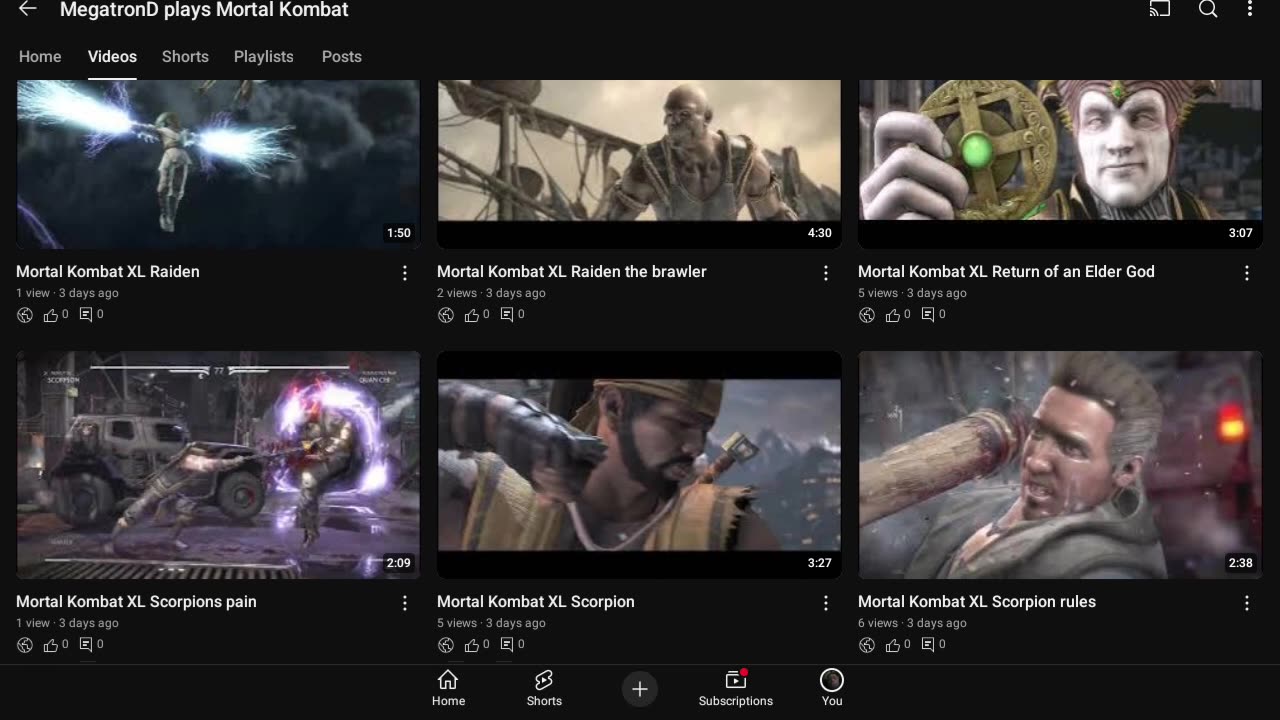Click the title Mortal Kombat XL Raiden the brawler
This screenshot has width=1280, height=720.
click(x=572, y=272)
